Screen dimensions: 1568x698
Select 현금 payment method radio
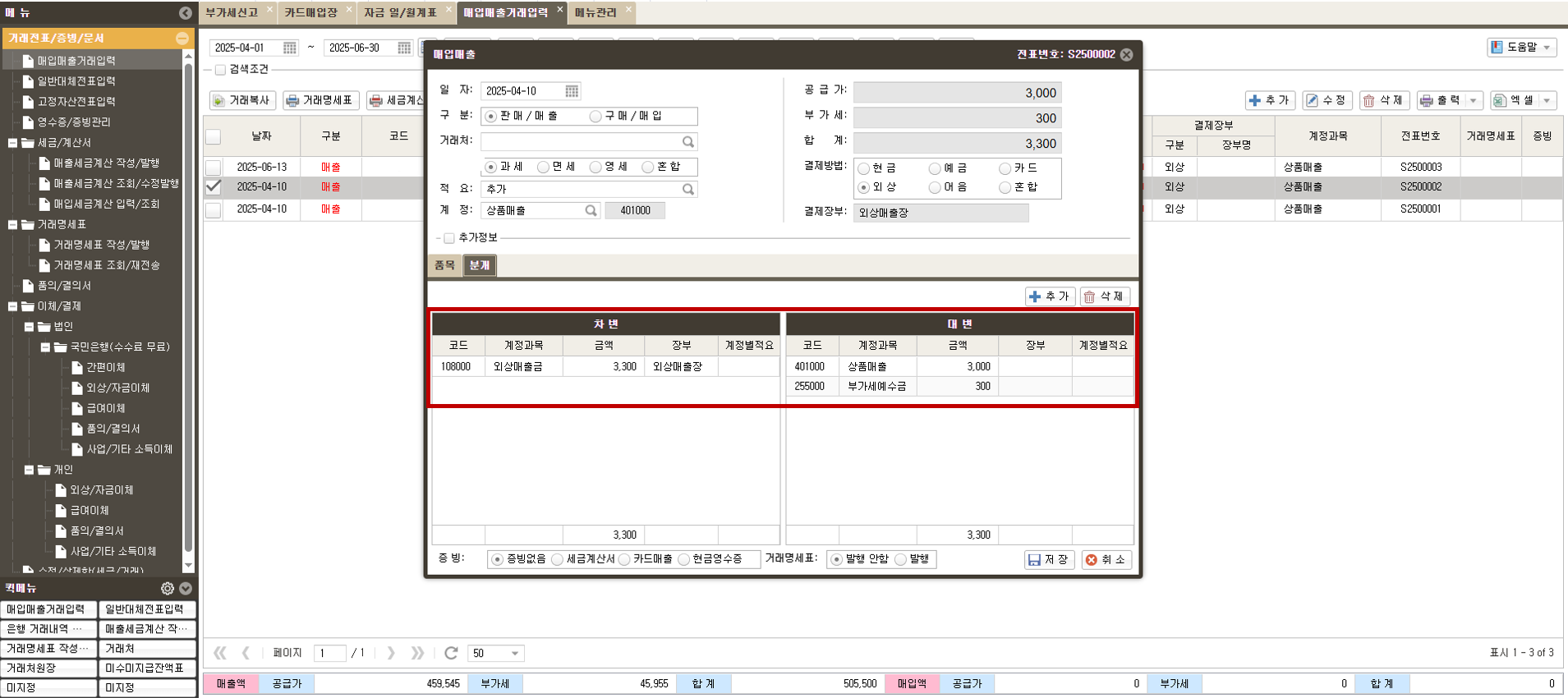click(863, 168)
